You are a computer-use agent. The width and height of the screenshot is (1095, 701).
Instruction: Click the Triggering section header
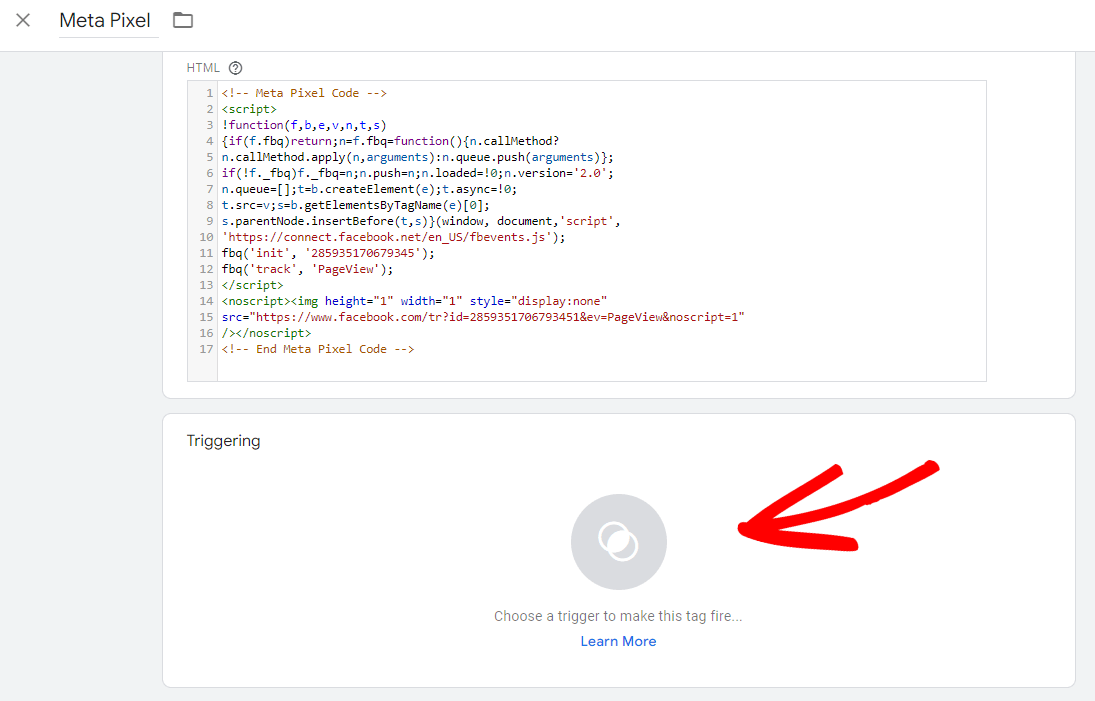(221, 440)
